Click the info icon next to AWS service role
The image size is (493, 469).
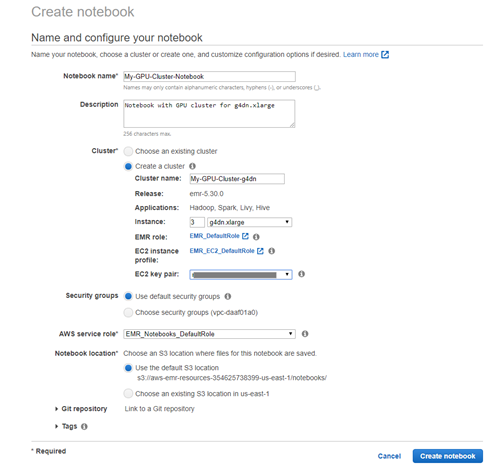point(305,334)
